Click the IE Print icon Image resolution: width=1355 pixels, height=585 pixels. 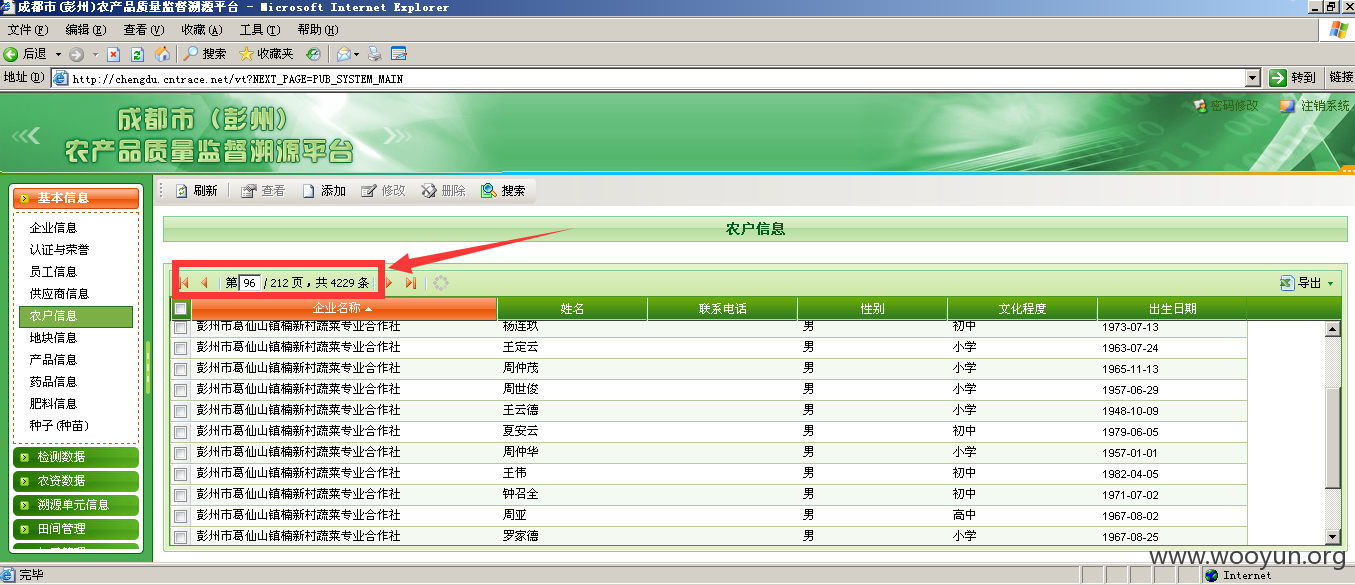[374, 54]
